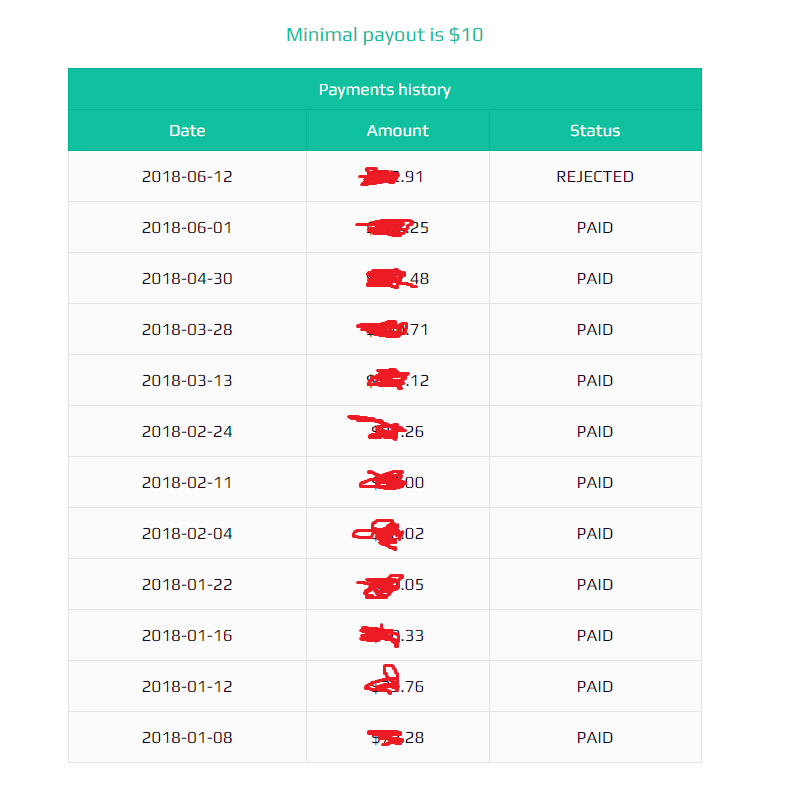Click the 2018-03-13 date cell
This screenshot has width=788, height=796.
pyautogui.click(x=187, y=381)
